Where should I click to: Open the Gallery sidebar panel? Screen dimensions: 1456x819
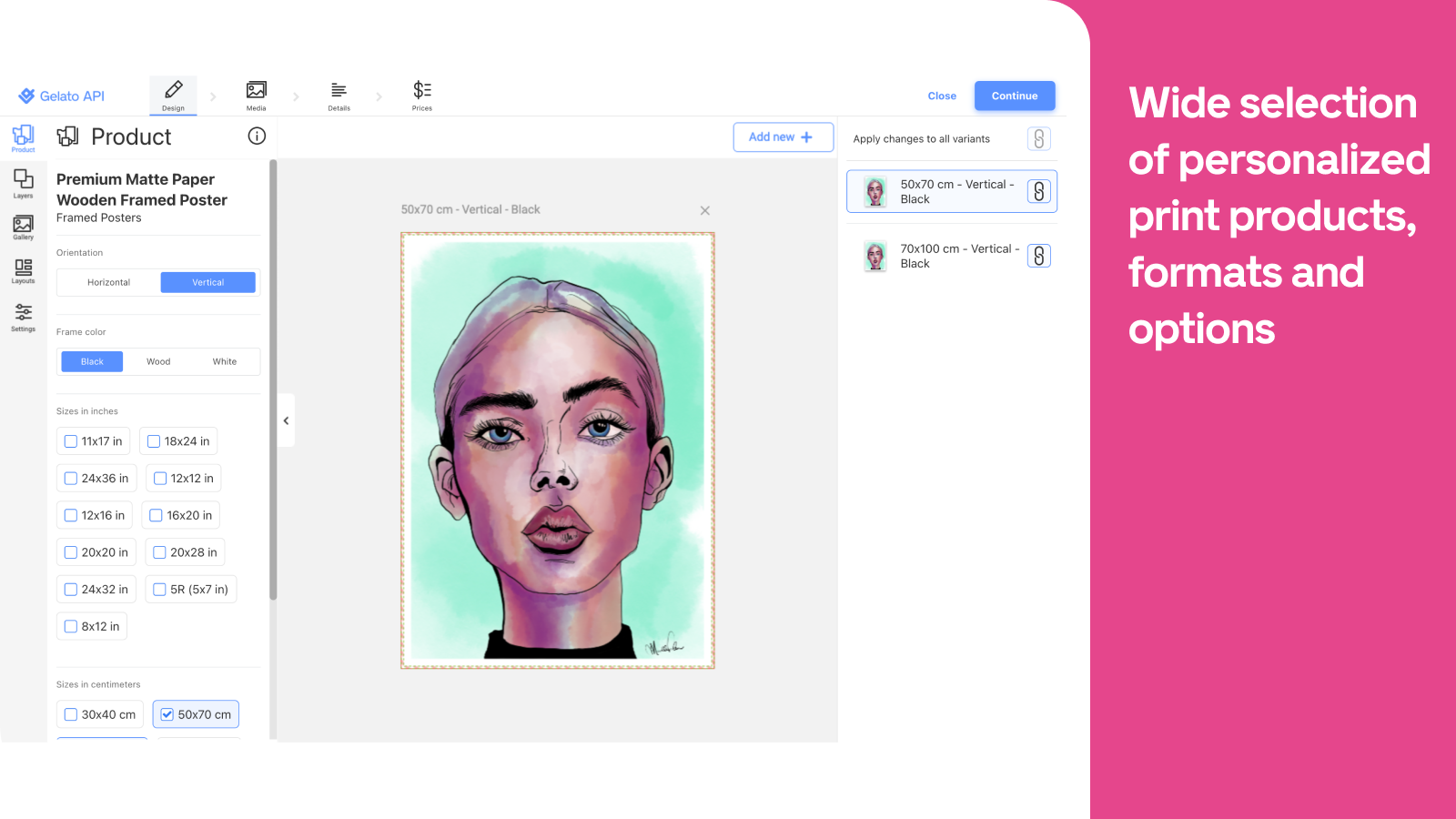tap(24, 227)
